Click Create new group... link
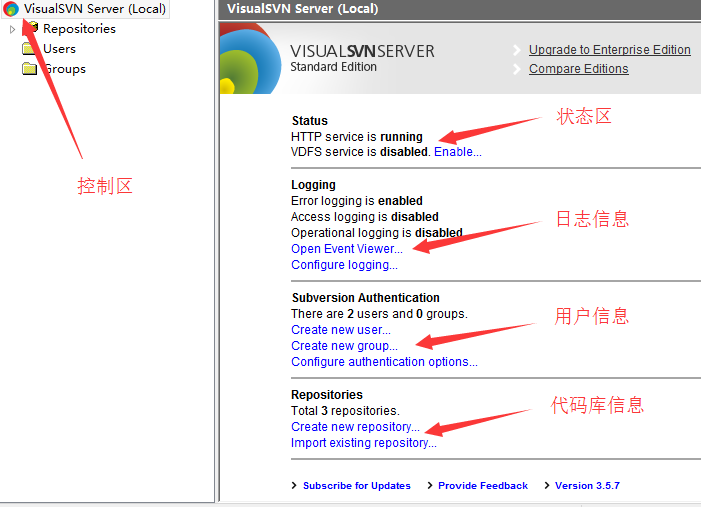The image size is (701, 507). [344, 346]
